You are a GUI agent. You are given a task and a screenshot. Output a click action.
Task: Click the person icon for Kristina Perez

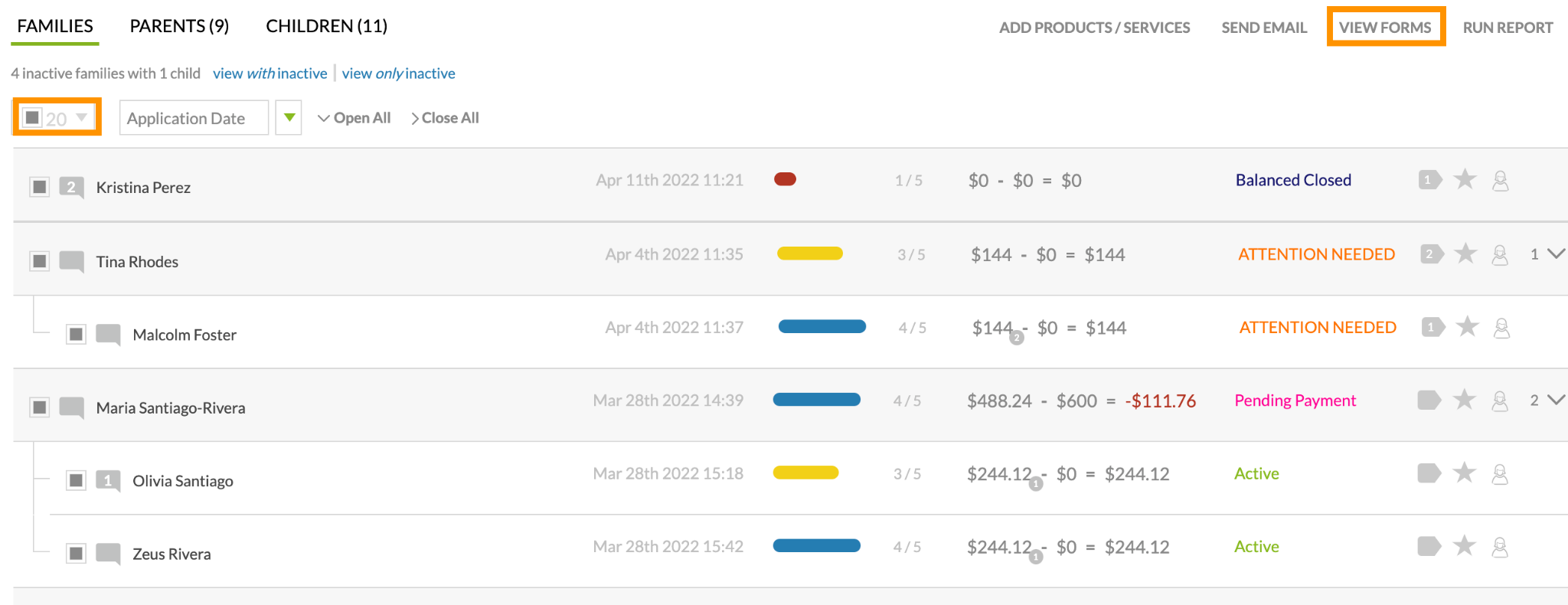pos(1501,181)
